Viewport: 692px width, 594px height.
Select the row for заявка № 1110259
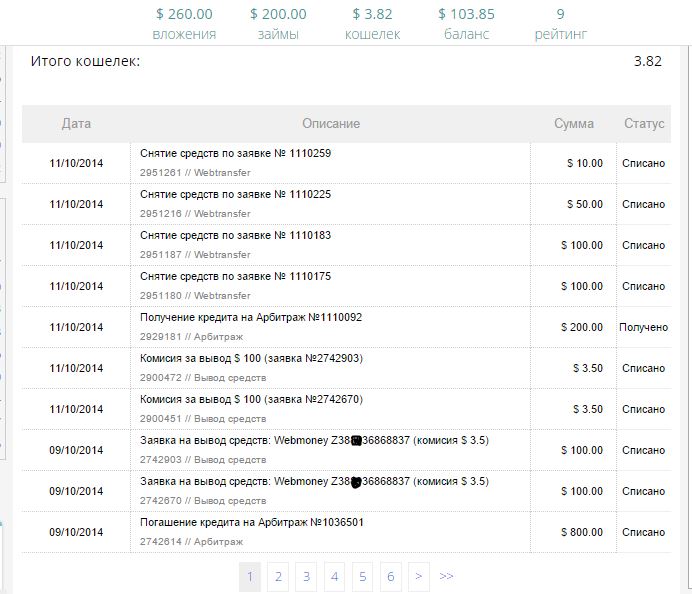346,163
